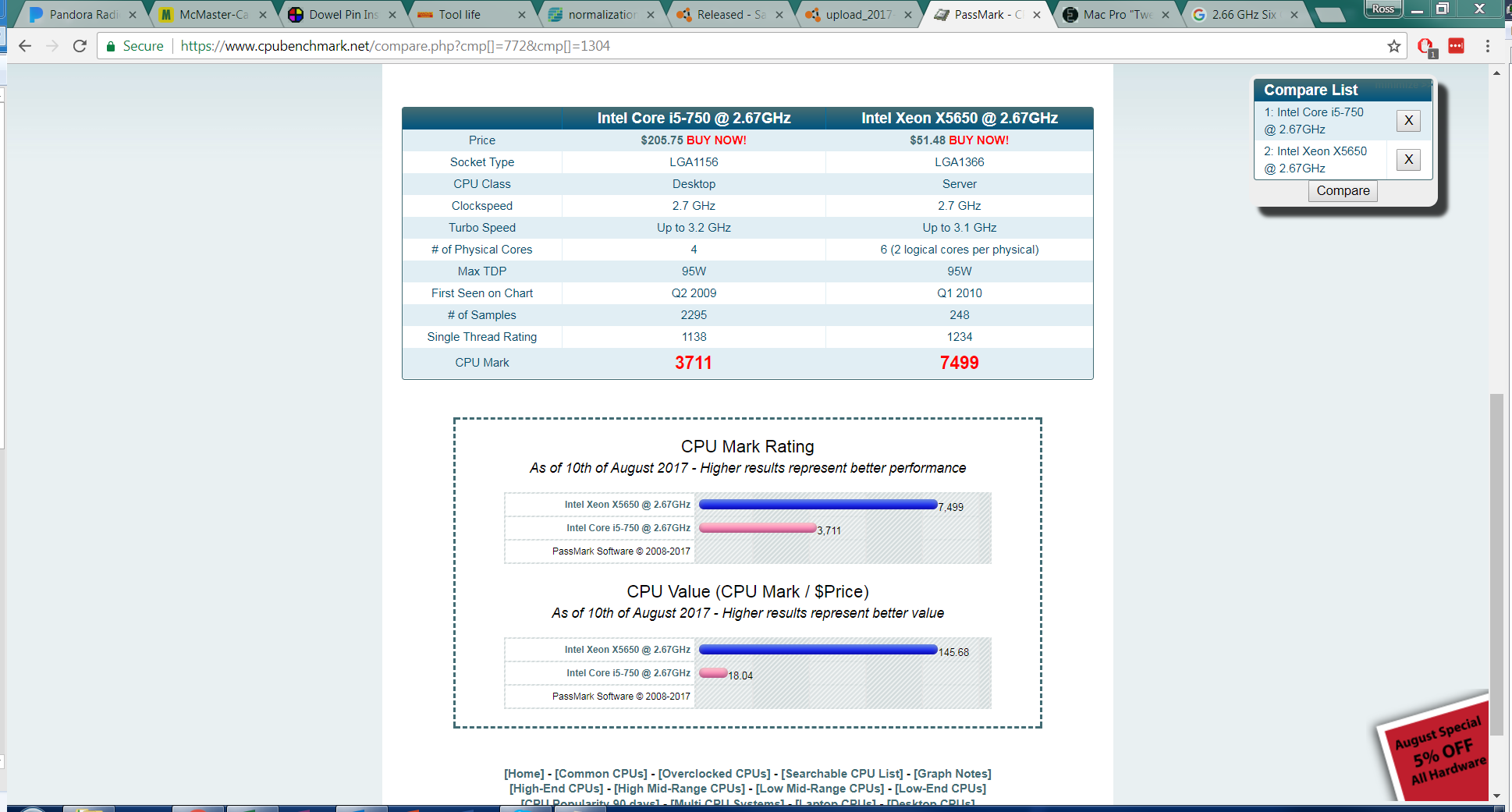Open Intel Xeon X5650 table header link
Viewport: 1512px width, 812px height.
[x=959, y=118]
